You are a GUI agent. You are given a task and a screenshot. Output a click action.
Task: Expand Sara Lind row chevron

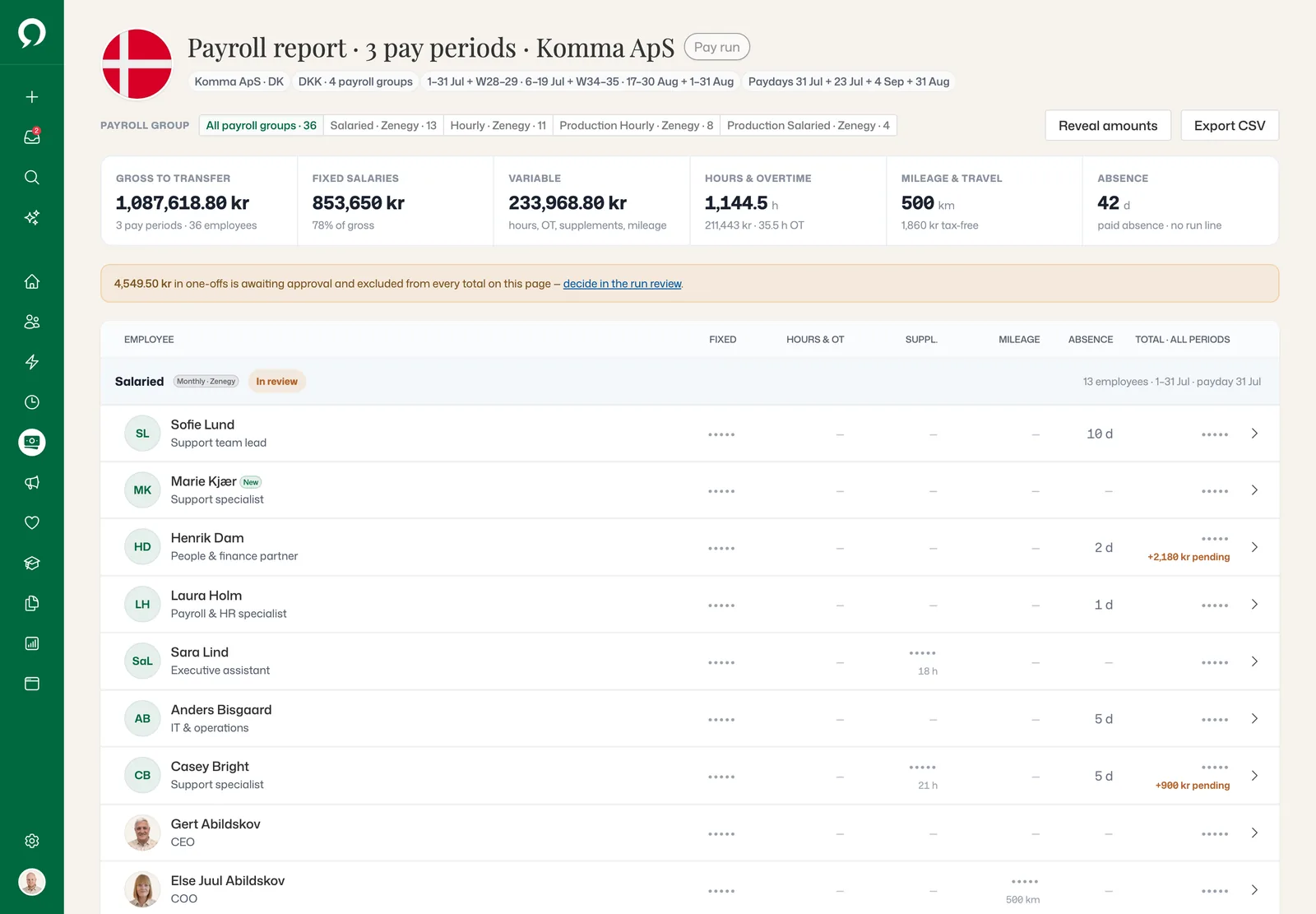click(1254, 661)
